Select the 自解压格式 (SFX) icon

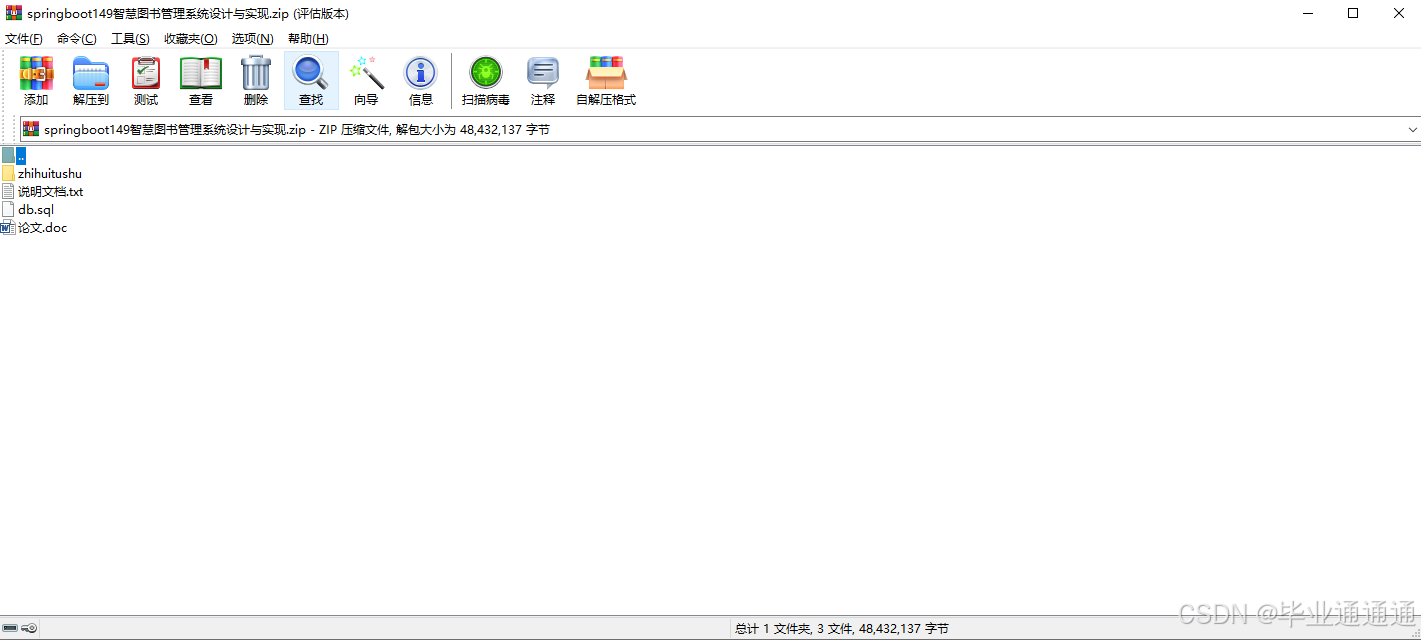(x=605, y=80)
